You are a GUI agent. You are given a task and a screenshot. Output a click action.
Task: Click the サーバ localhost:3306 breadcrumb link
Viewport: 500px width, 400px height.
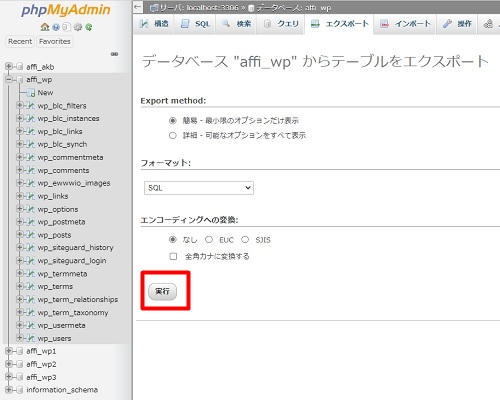pyautogui.click(x=194, y=7)
